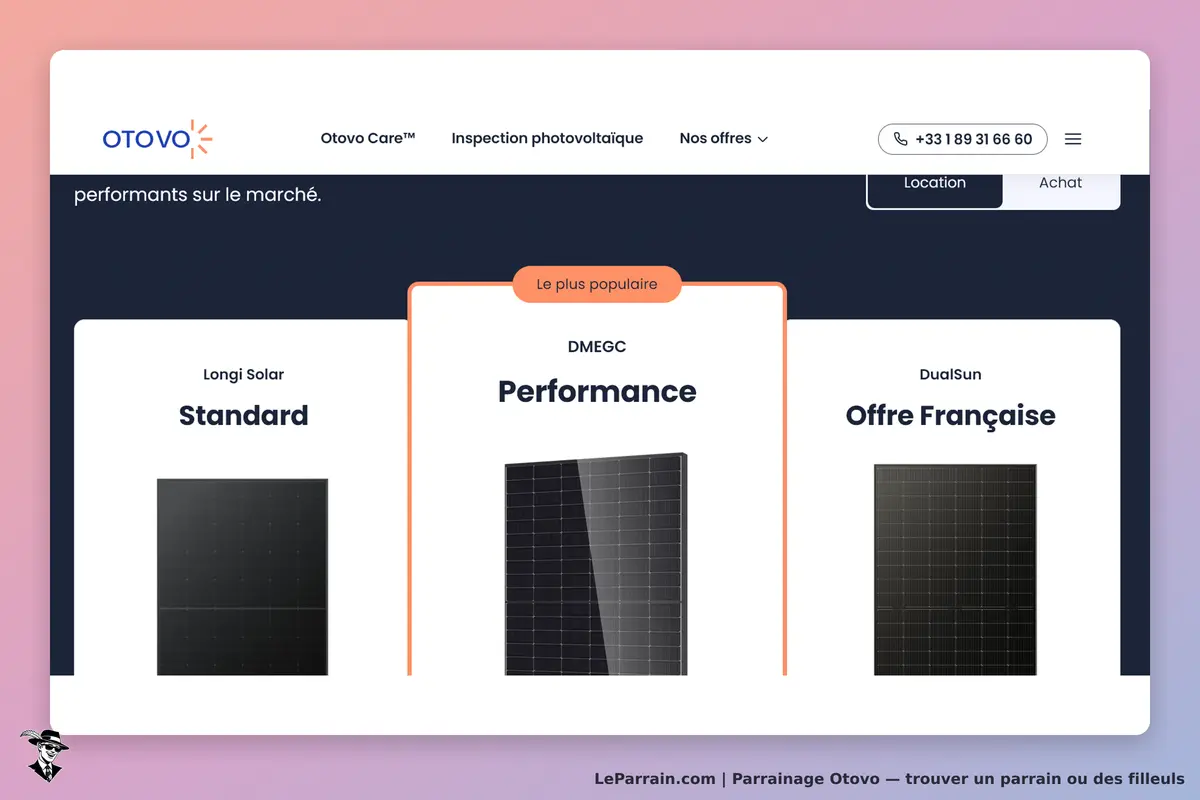The image size is (1200, 800).
Task: Click the Le plus populaire badge
Action: tap(597, 284)
